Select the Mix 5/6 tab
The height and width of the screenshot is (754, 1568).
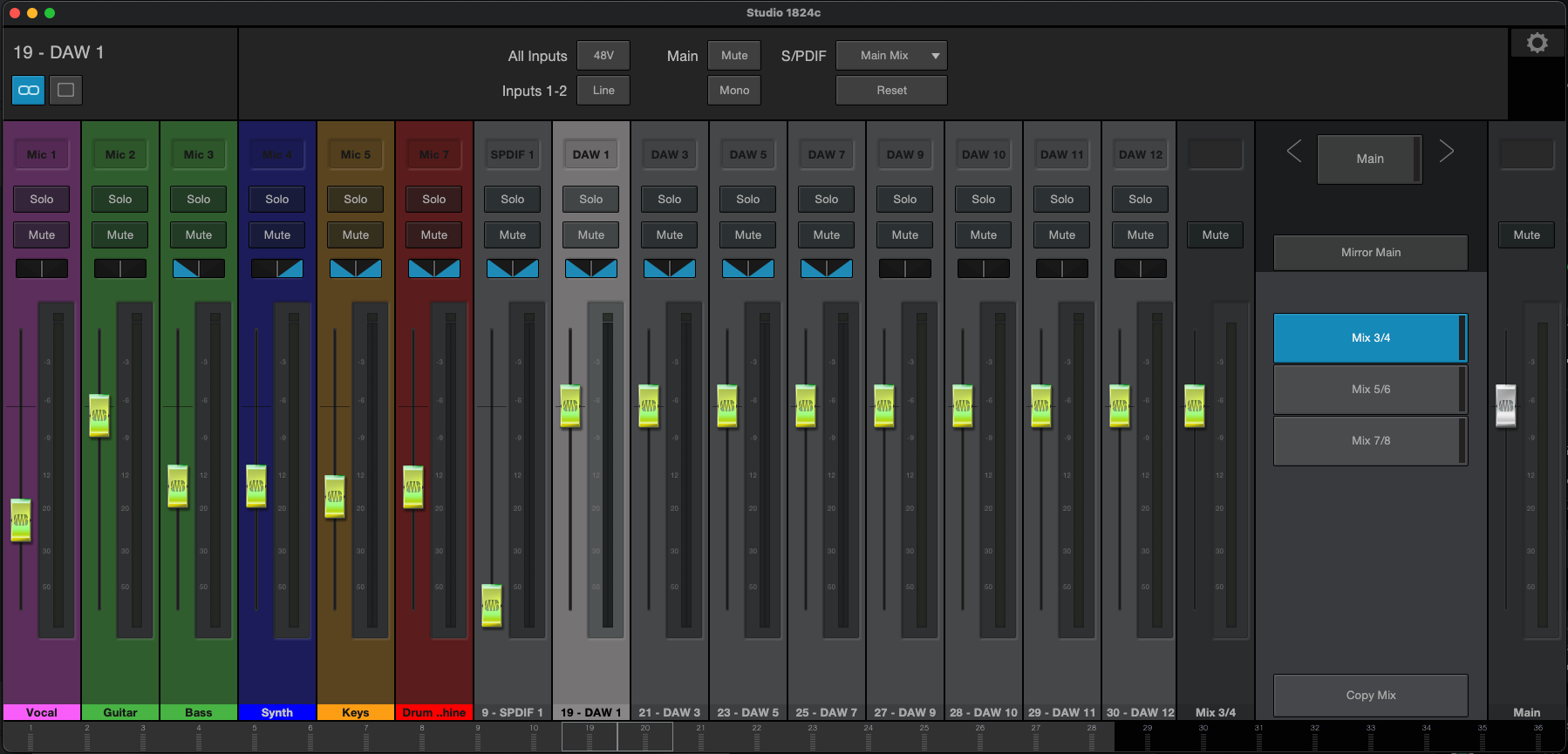[x=1371, y=389]
